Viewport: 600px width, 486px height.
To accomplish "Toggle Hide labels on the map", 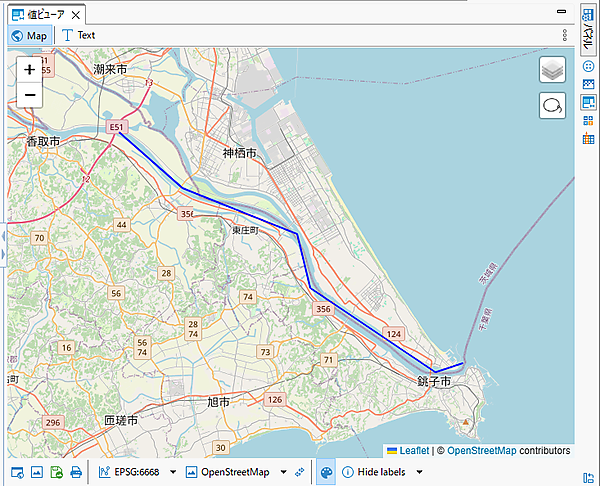I will 373,472.
